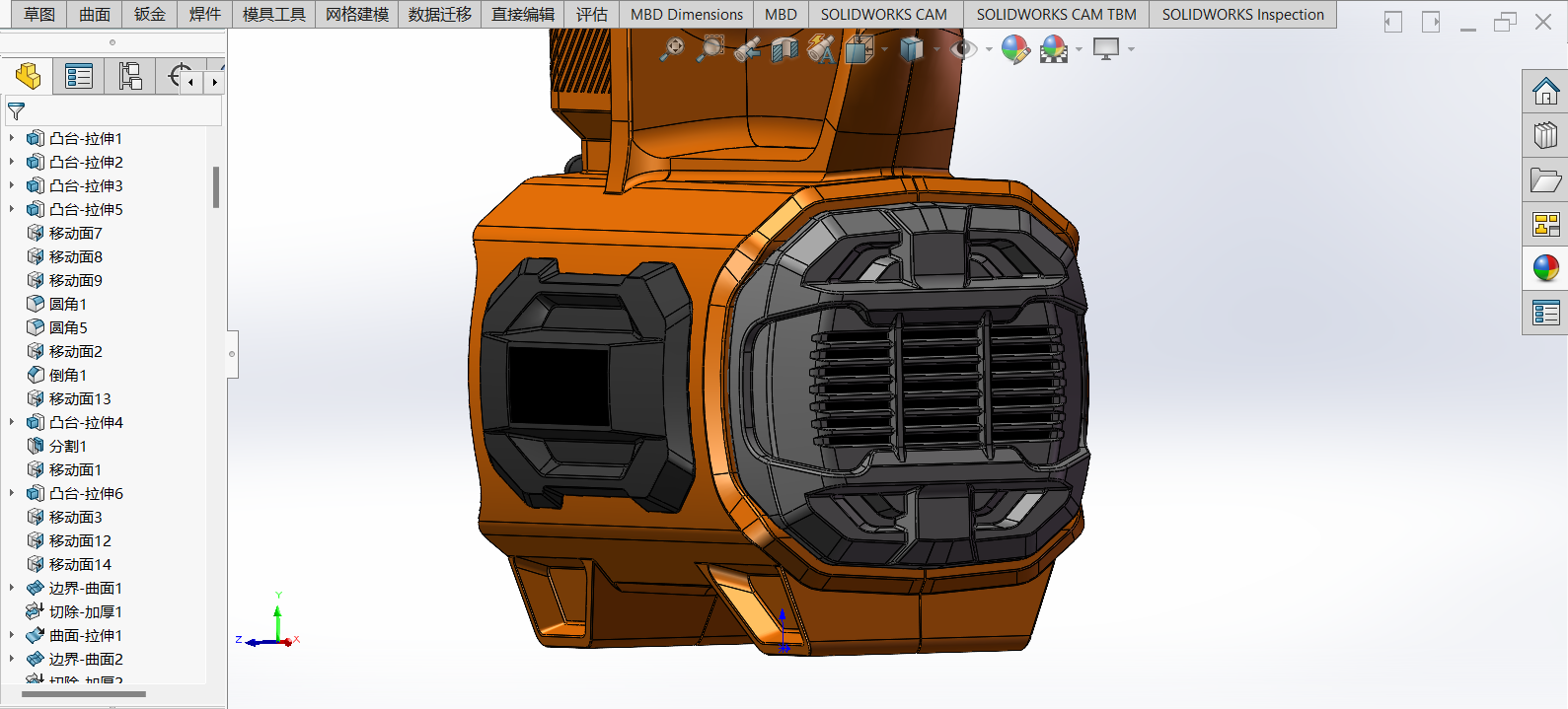The height and width of the screenshot is (709, 1568).
Task: Click the feature tree vertical scrollbar
Action: 216,187
